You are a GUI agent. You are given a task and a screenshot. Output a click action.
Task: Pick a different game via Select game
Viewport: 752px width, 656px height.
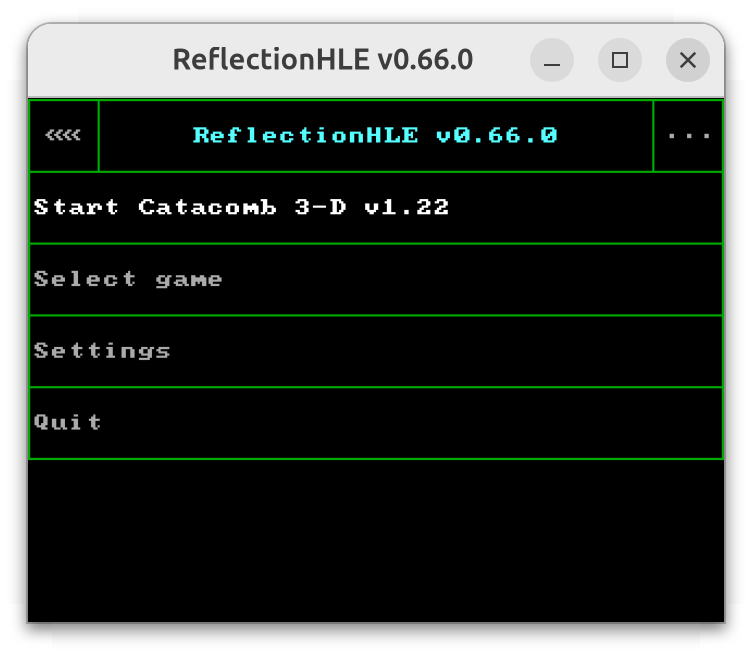376,280
